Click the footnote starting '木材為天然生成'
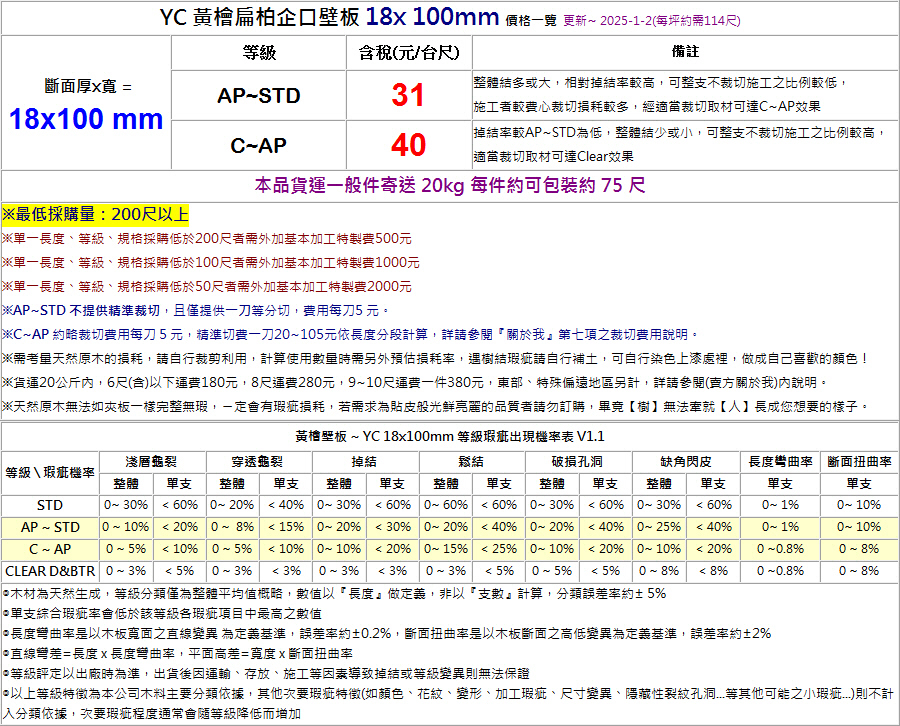Screen dimensions: 900x726 334,594
